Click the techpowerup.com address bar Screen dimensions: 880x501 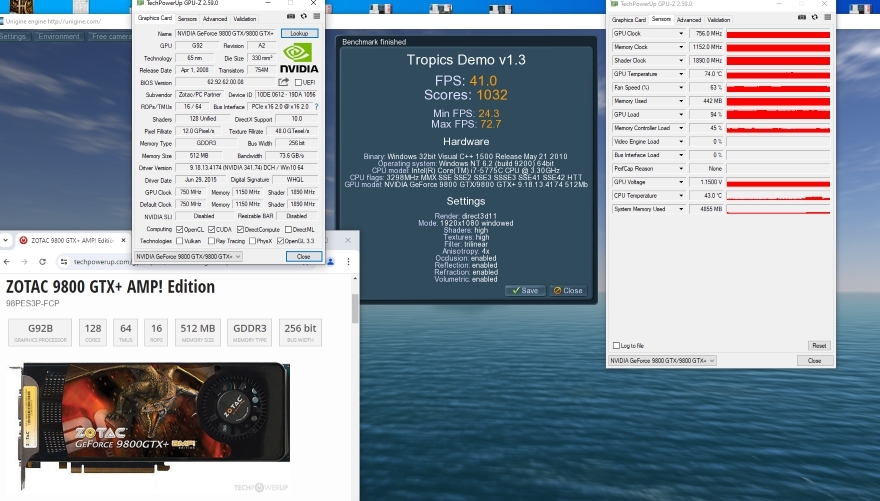[x=191, y=261]
